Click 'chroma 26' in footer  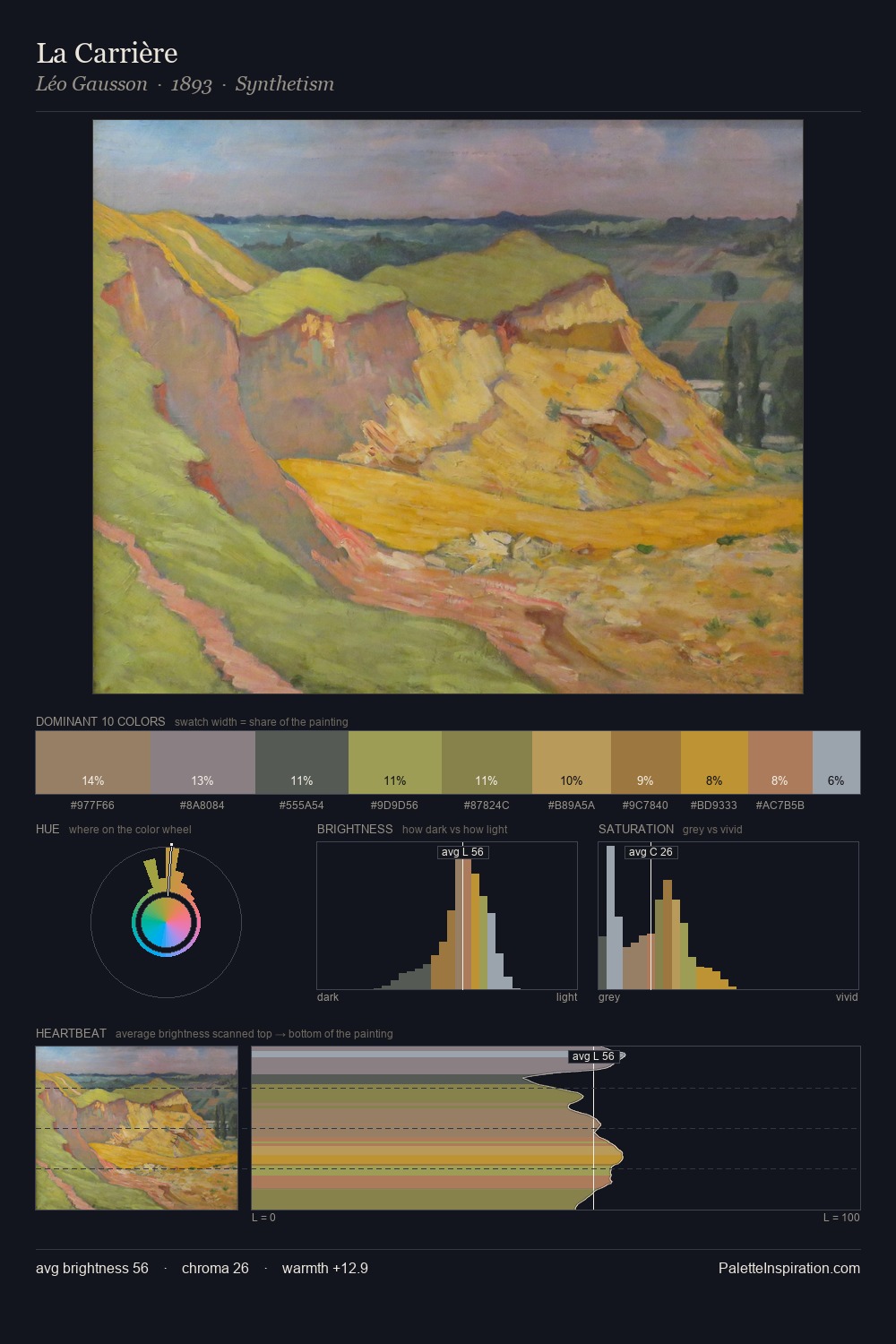point(215,1268)
